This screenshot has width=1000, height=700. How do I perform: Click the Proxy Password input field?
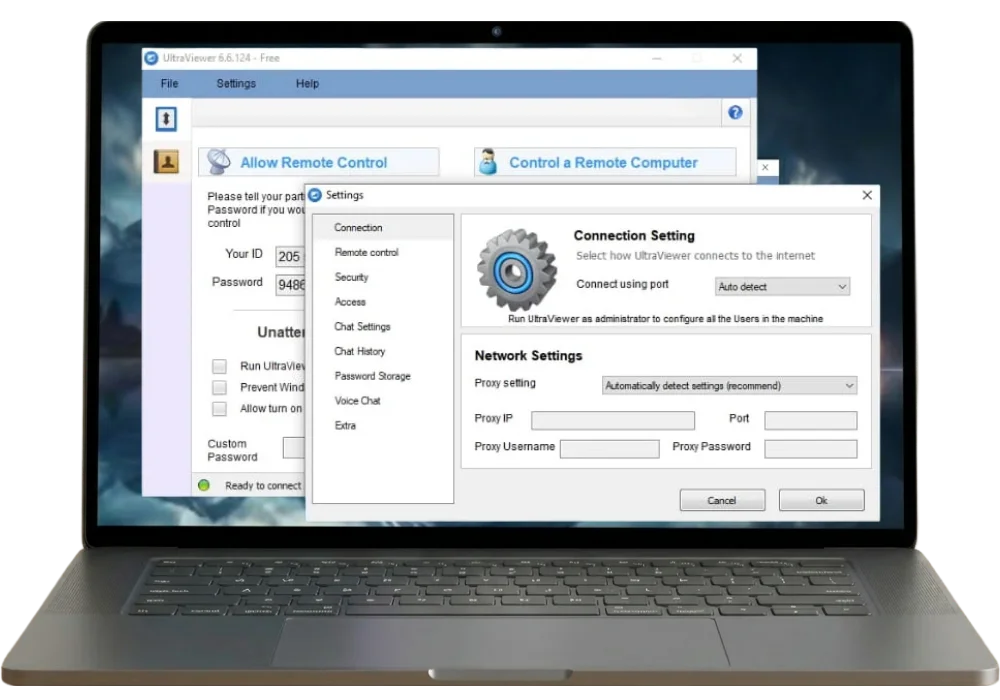(x=811, y=449)
